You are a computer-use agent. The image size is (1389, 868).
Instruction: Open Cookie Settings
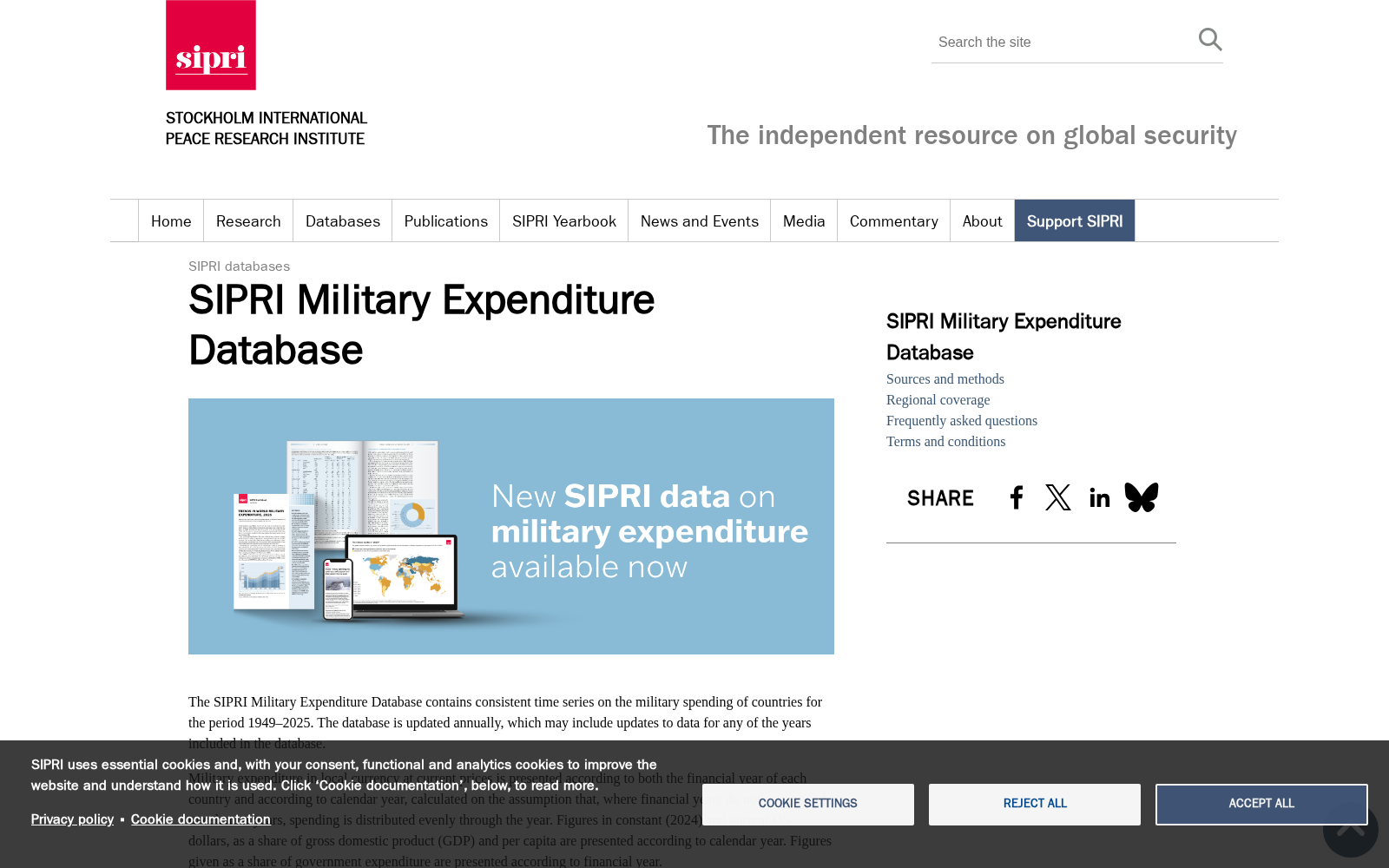(808, 804)
